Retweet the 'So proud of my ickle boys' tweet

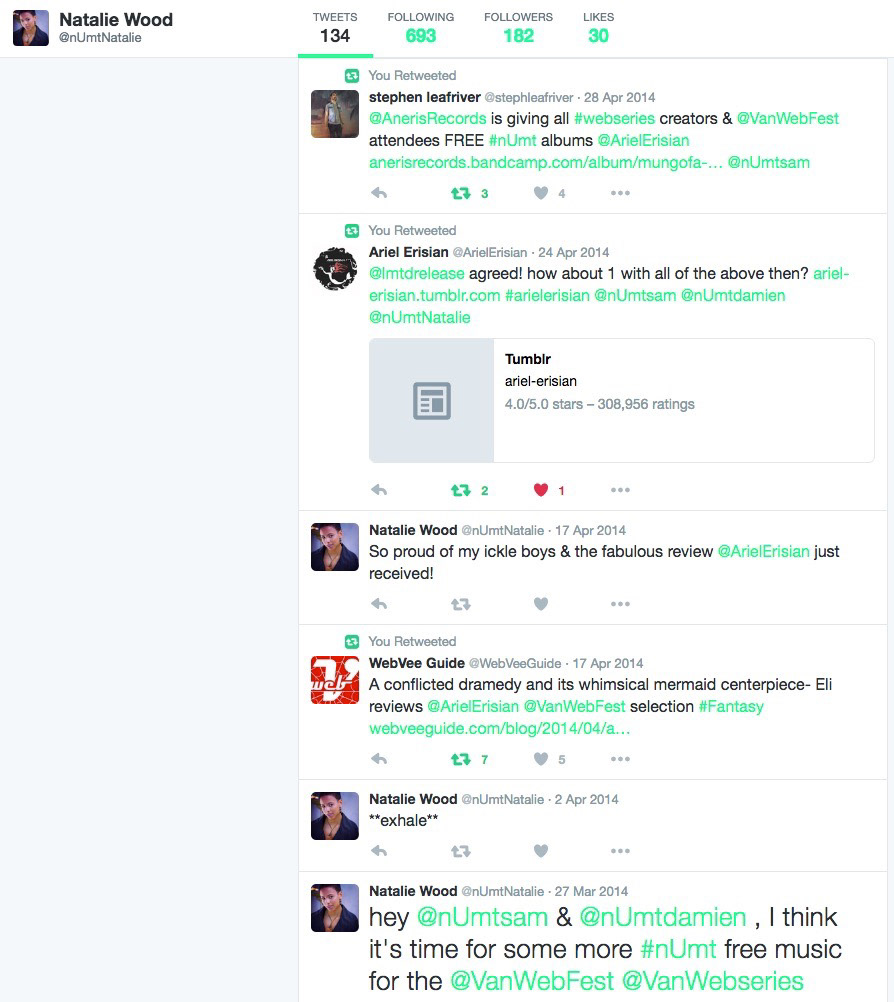pyautogui.click(x=461, y=604)
